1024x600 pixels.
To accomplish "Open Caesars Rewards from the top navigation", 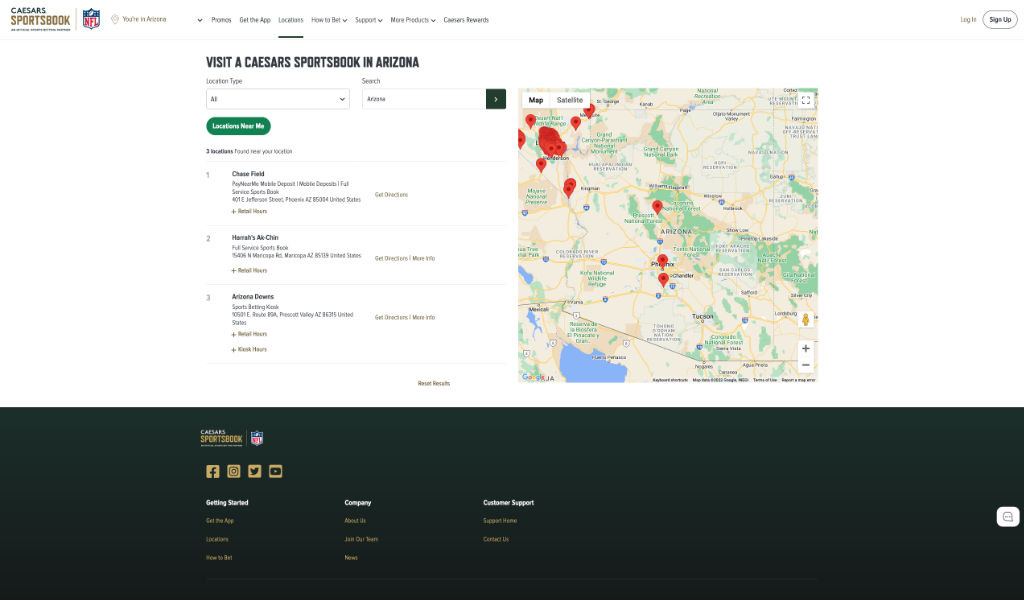I will pyautogui.click(x=466, y=20).
